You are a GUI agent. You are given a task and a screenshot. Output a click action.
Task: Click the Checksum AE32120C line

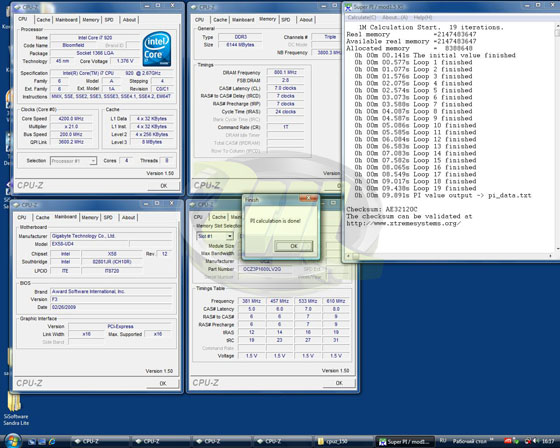(x=382, y=209)
